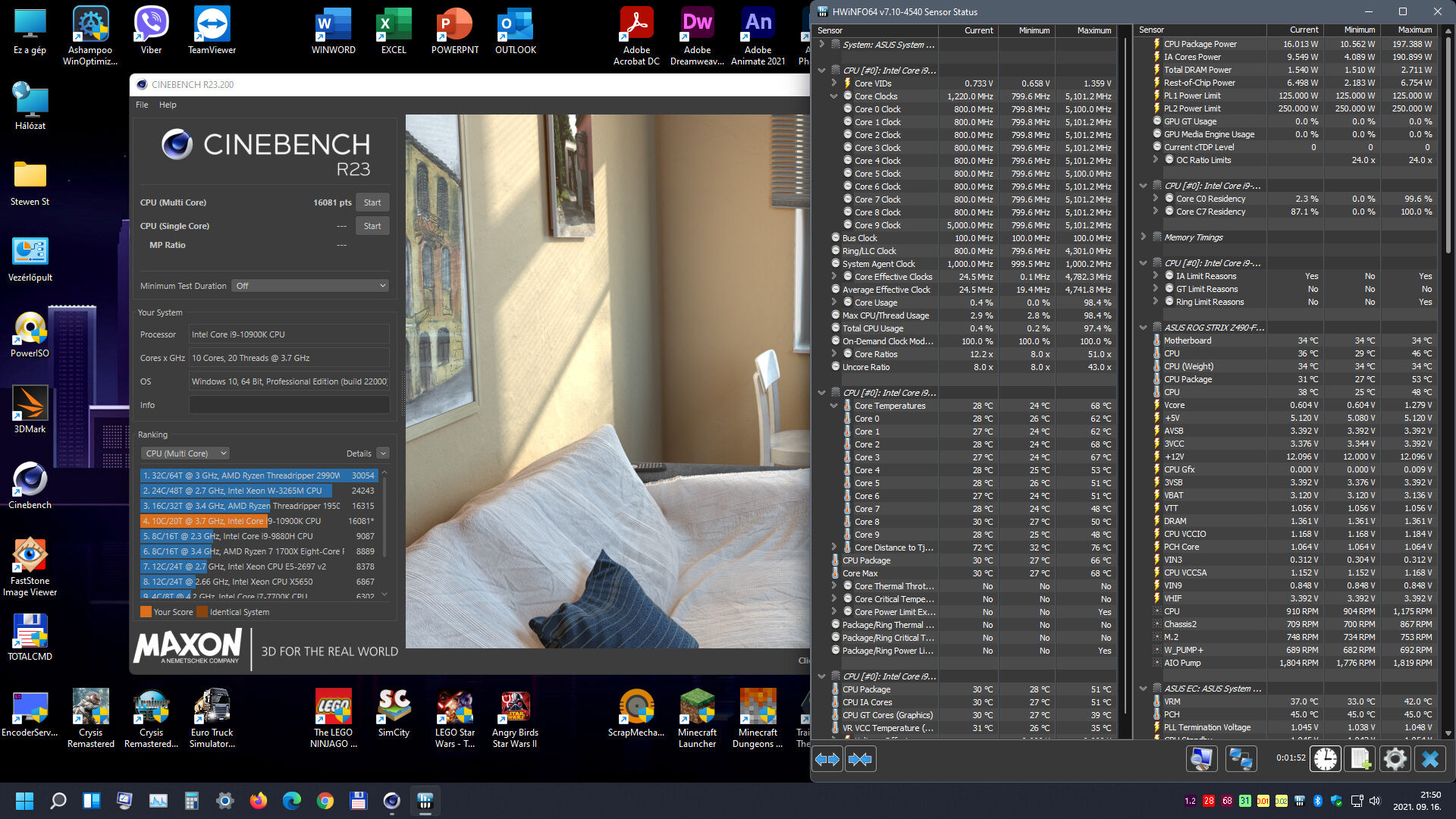Screen dimensions: 1456x819
Task: Start the CPU Multi Core test
Action: click(372, 202)
